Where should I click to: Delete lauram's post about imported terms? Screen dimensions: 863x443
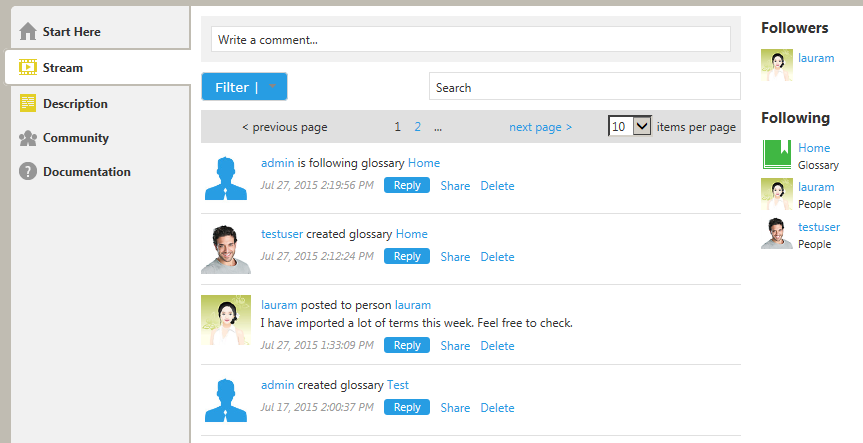point(497,346)
